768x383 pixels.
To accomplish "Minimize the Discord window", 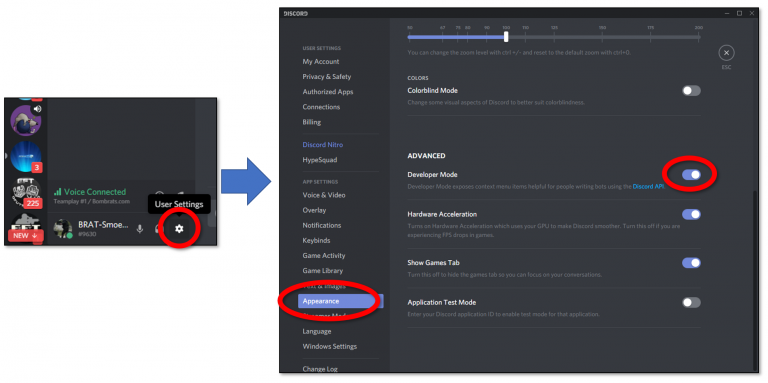I will pyautogui.click(x=727, y=13).
